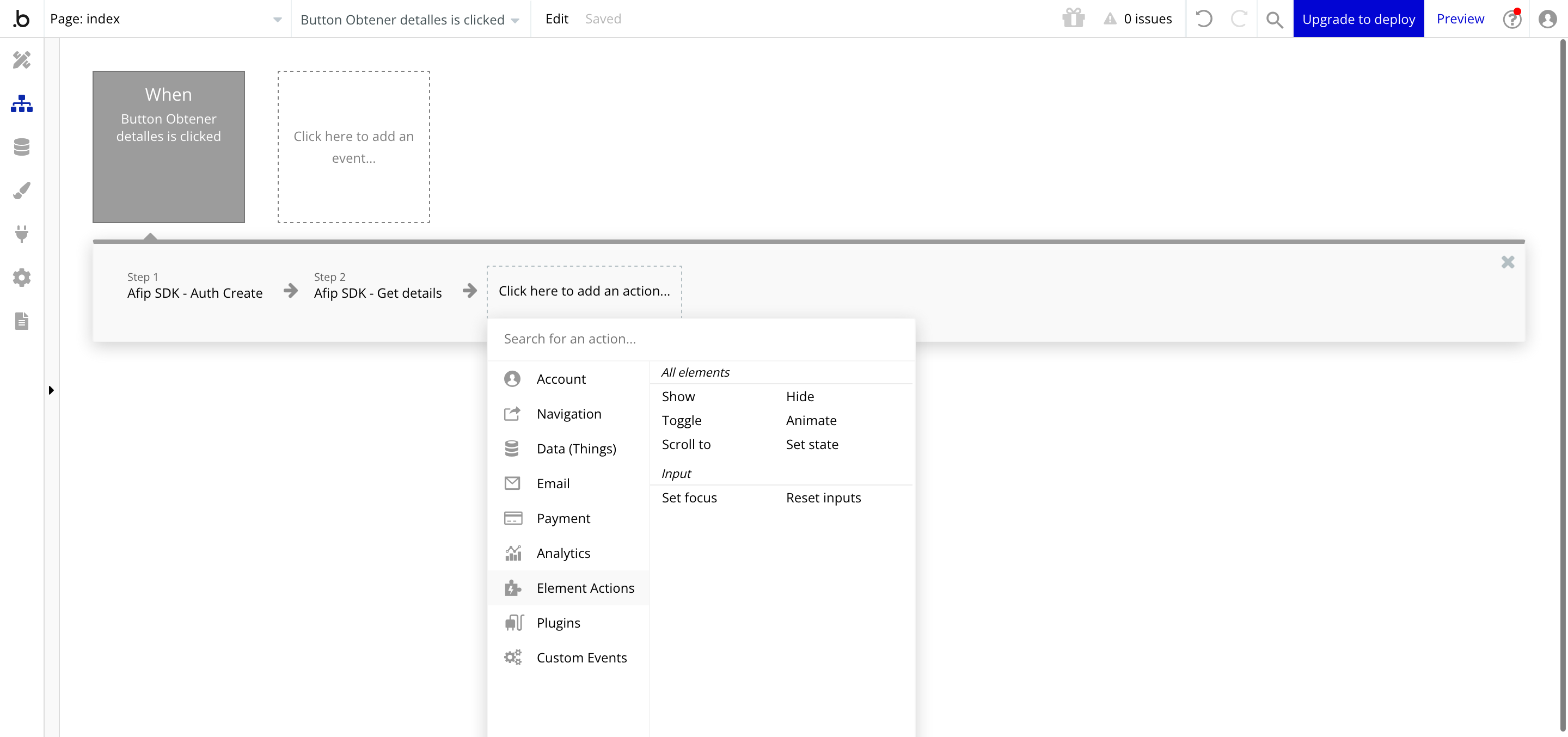Select the Custom Events category
Viewport: 1568px width, 737px height.
pos(568,658)
